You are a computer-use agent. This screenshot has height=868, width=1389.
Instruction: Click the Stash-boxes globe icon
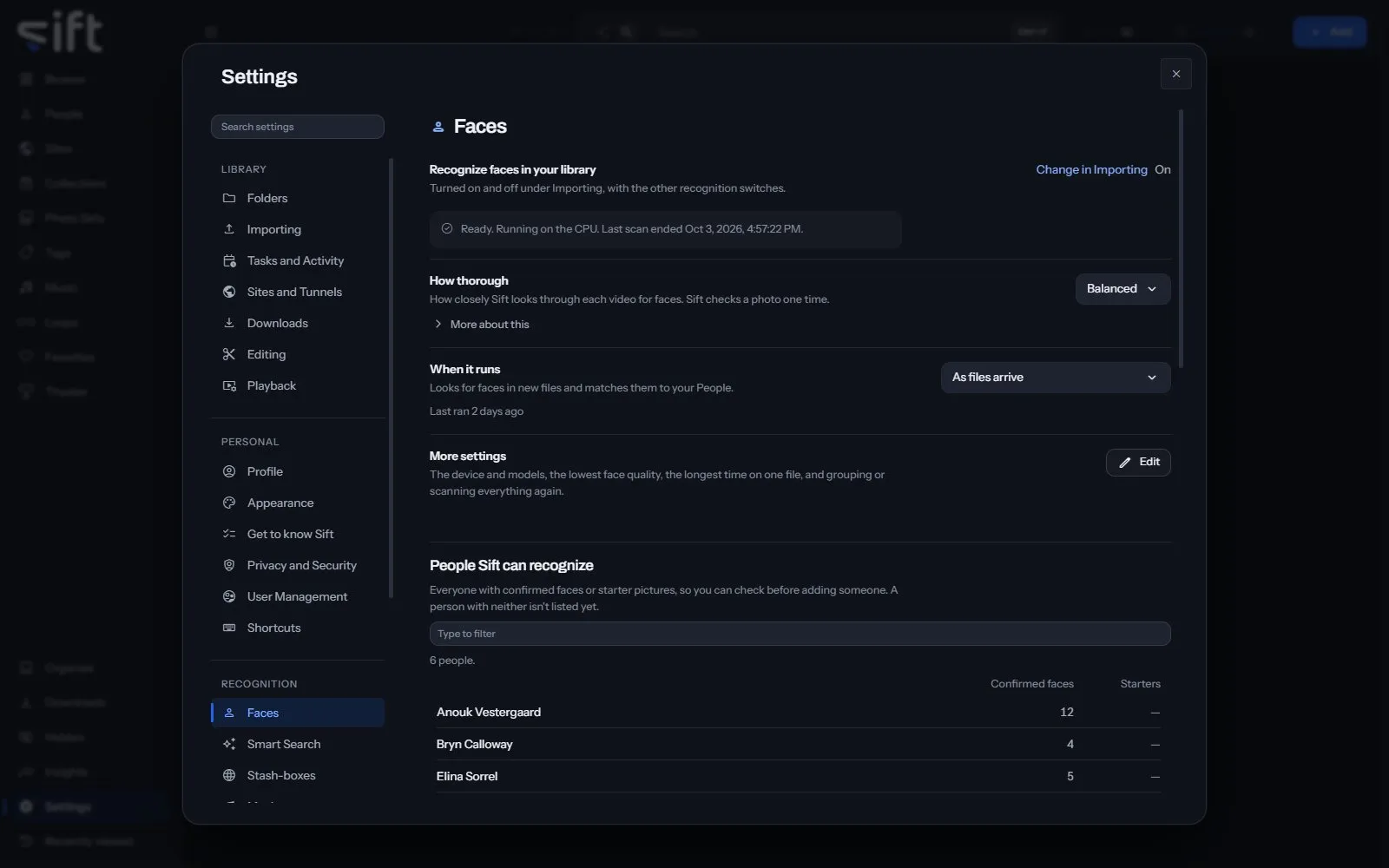[x=229, y=775]
